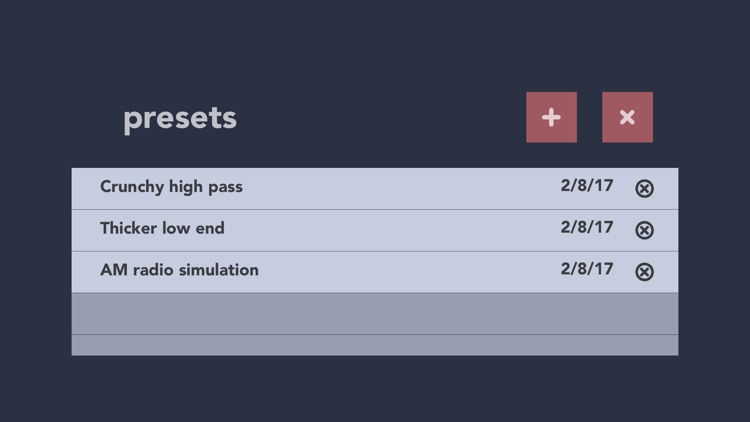Delete the Thicker low end preset

click(644, 230)
